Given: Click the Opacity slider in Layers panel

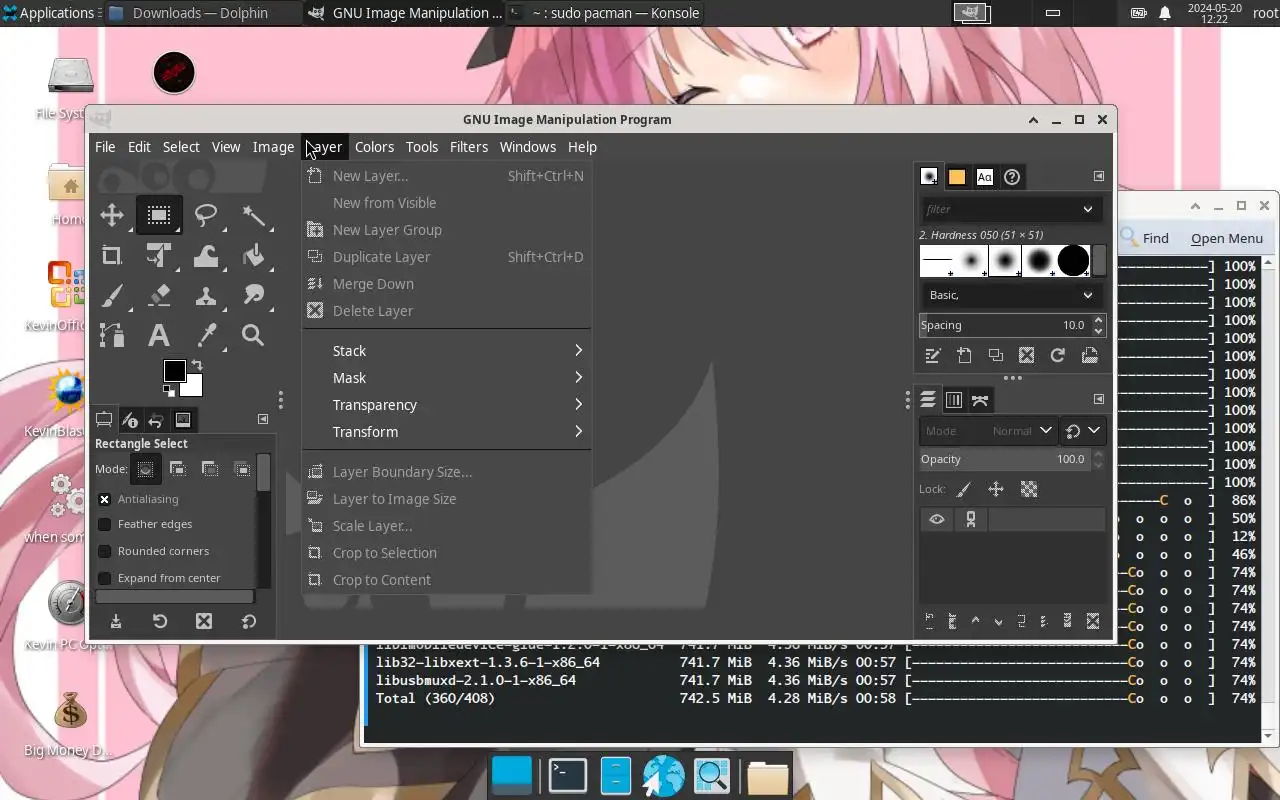Looking at the screenshot, I should (1005, 459).
